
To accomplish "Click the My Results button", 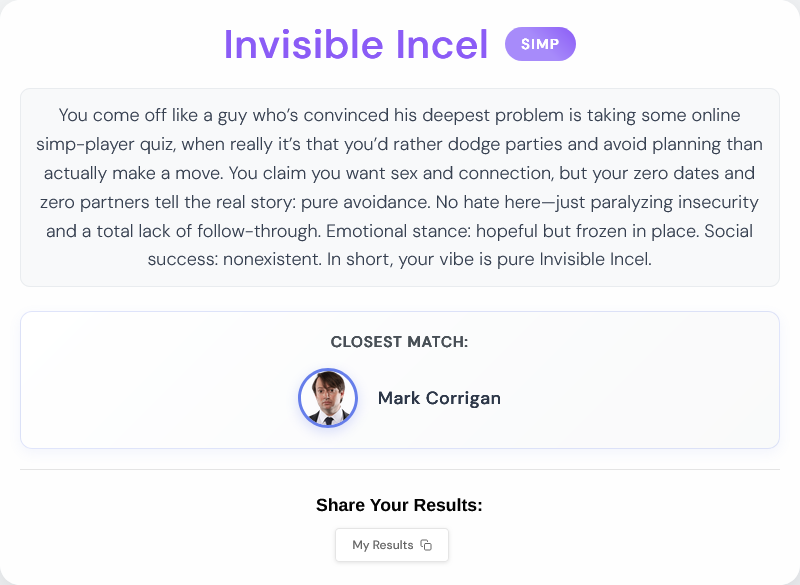I will (x=392, y=545).
